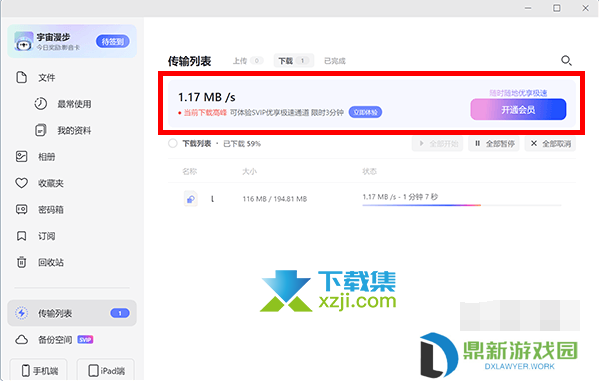Screen dimensions: 599x381
Task: Open the 手机端 mobile option
Action: [x=39, y=370]
